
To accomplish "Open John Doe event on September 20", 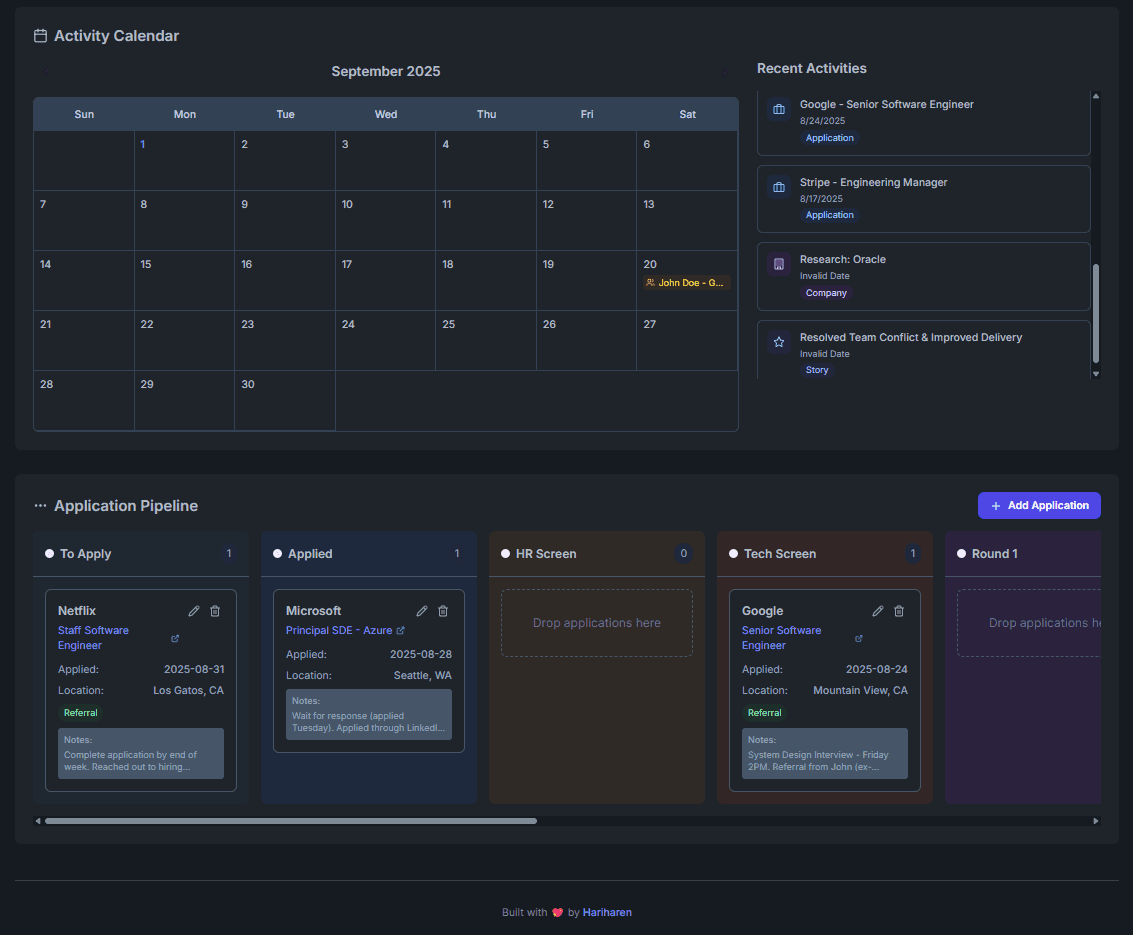I will coord(686,283).
